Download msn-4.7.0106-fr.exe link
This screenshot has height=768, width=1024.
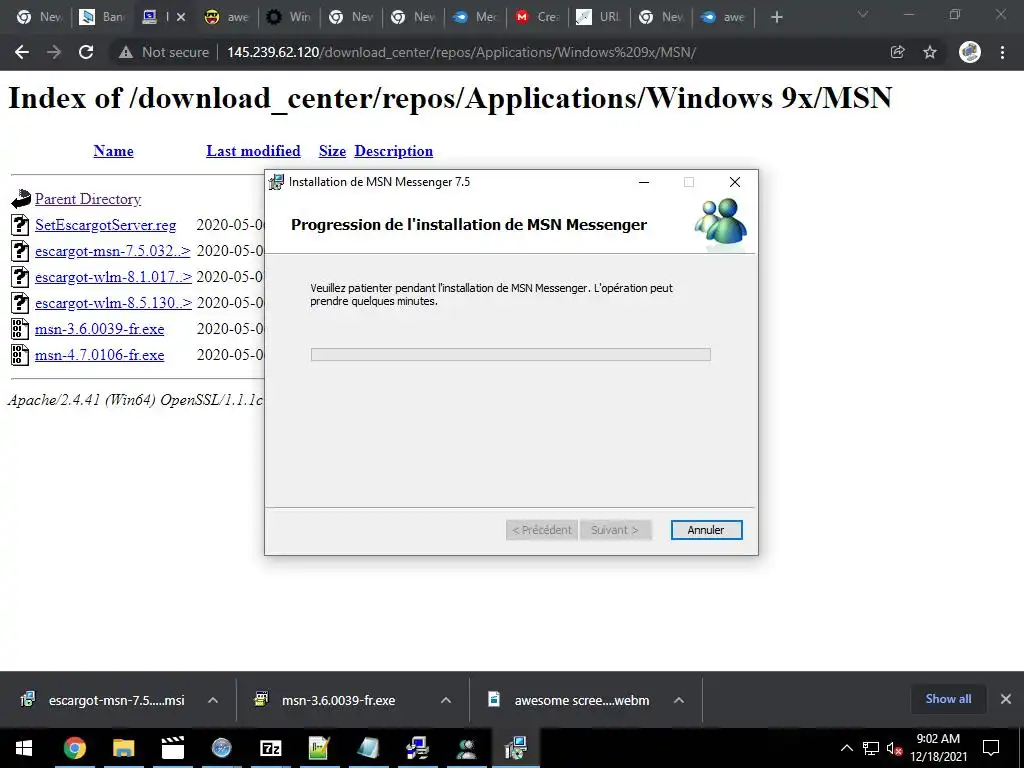point(100,355)
